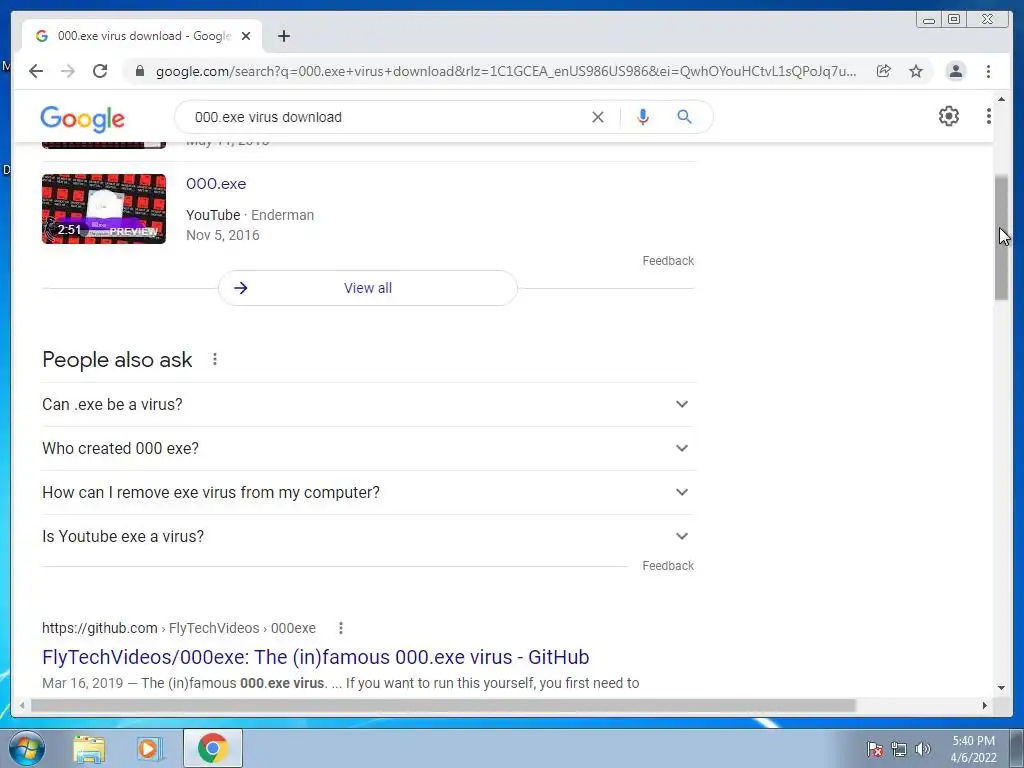Start voice search with the microphone
Viewport: 1024px width, 768px height.
pyautogui.click(x=643, y=117)
